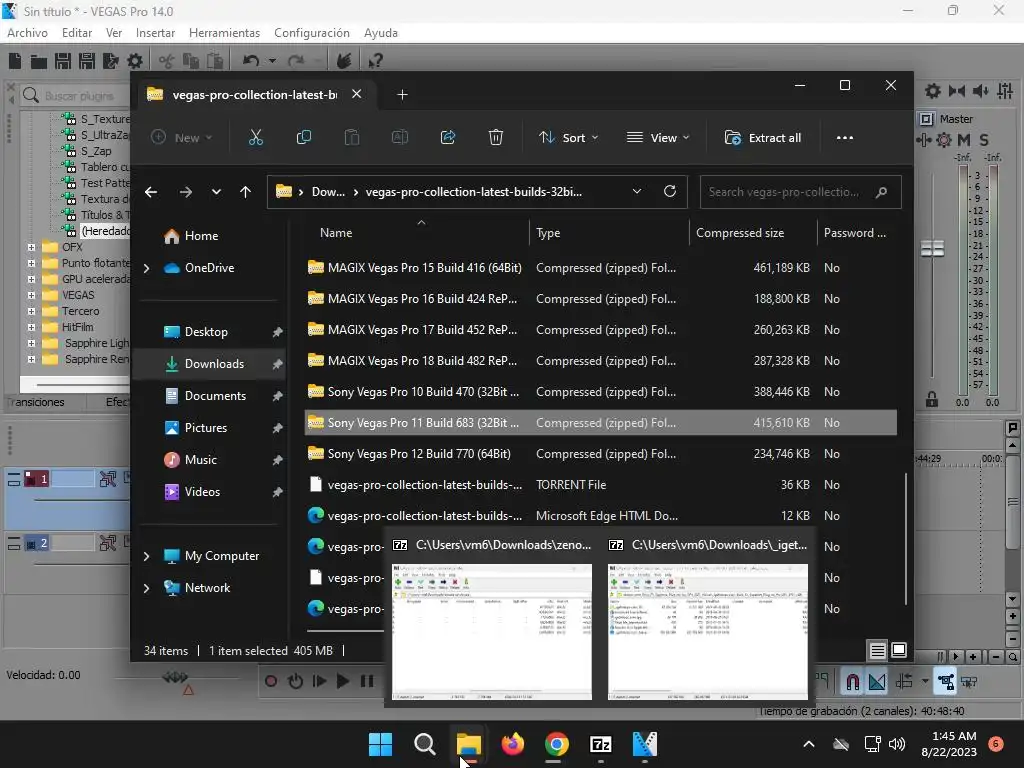Image resolution: width=1024 pixels, height=768 pixels.
Task: Toggle ignore event grouping button
Action: click(x=969, y=682)
